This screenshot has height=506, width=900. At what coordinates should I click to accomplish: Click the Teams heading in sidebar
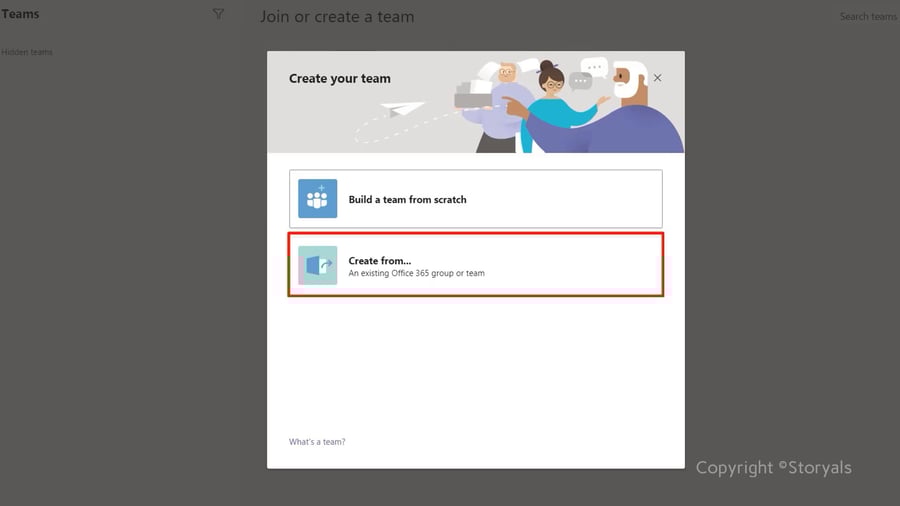point(20,14)
